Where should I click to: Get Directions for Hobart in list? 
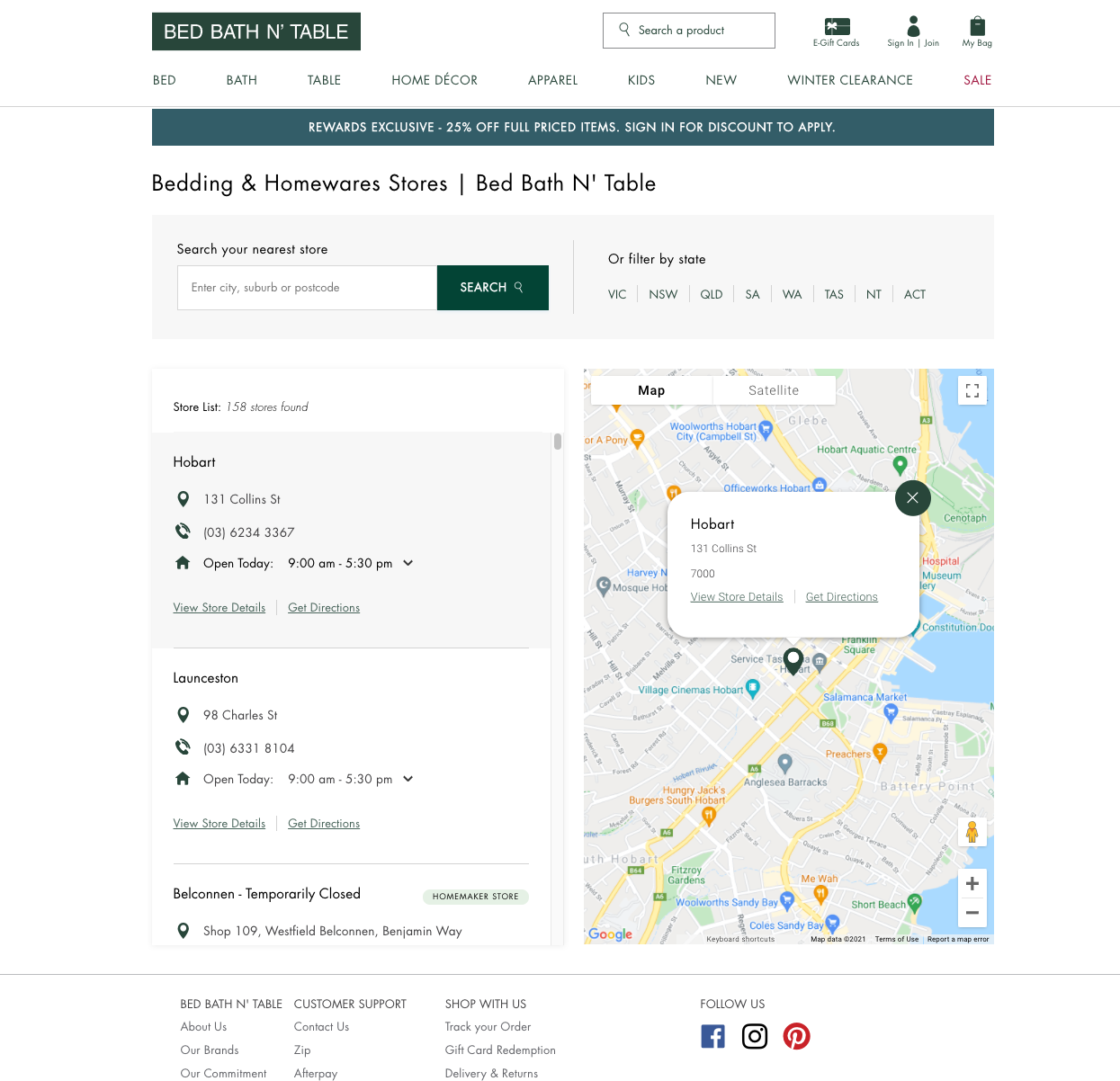point(324,608)
